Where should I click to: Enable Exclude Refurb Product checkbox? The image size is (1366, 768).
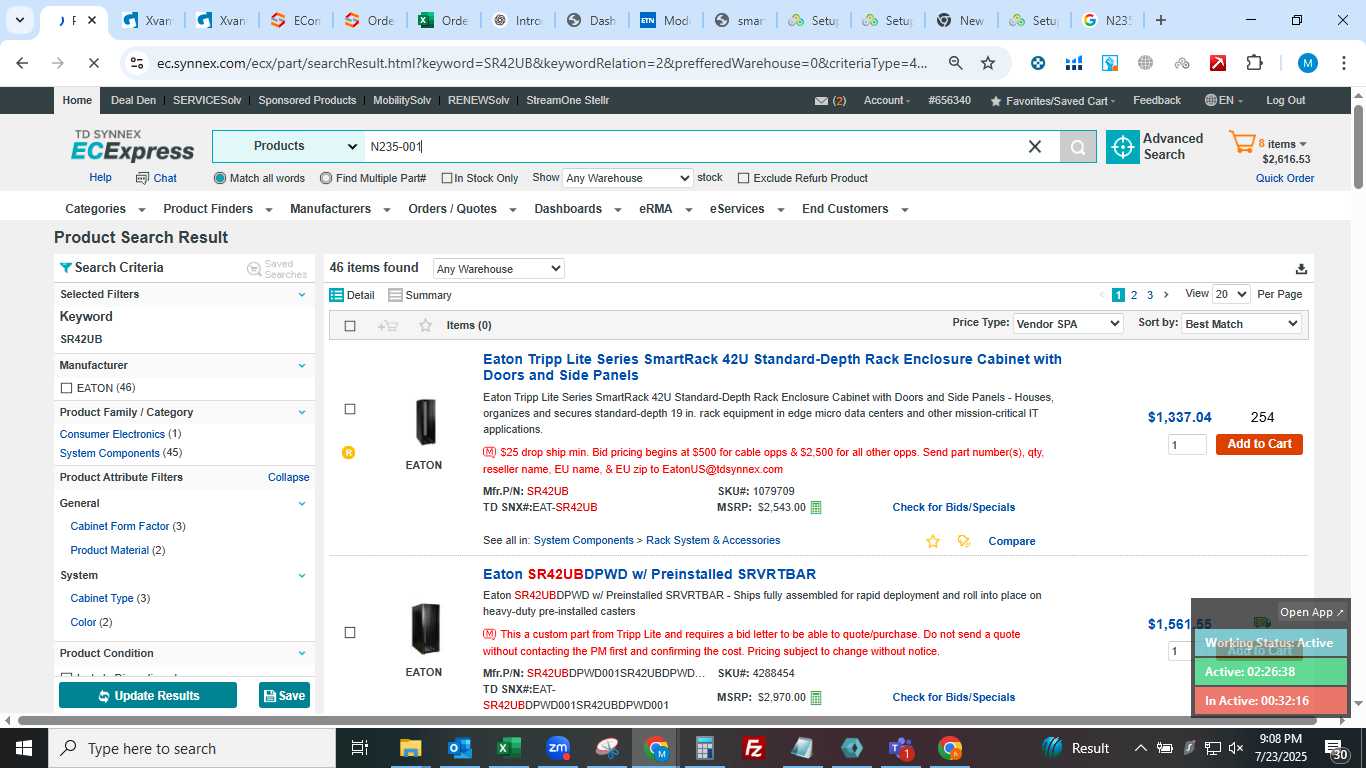pos(743,178)
